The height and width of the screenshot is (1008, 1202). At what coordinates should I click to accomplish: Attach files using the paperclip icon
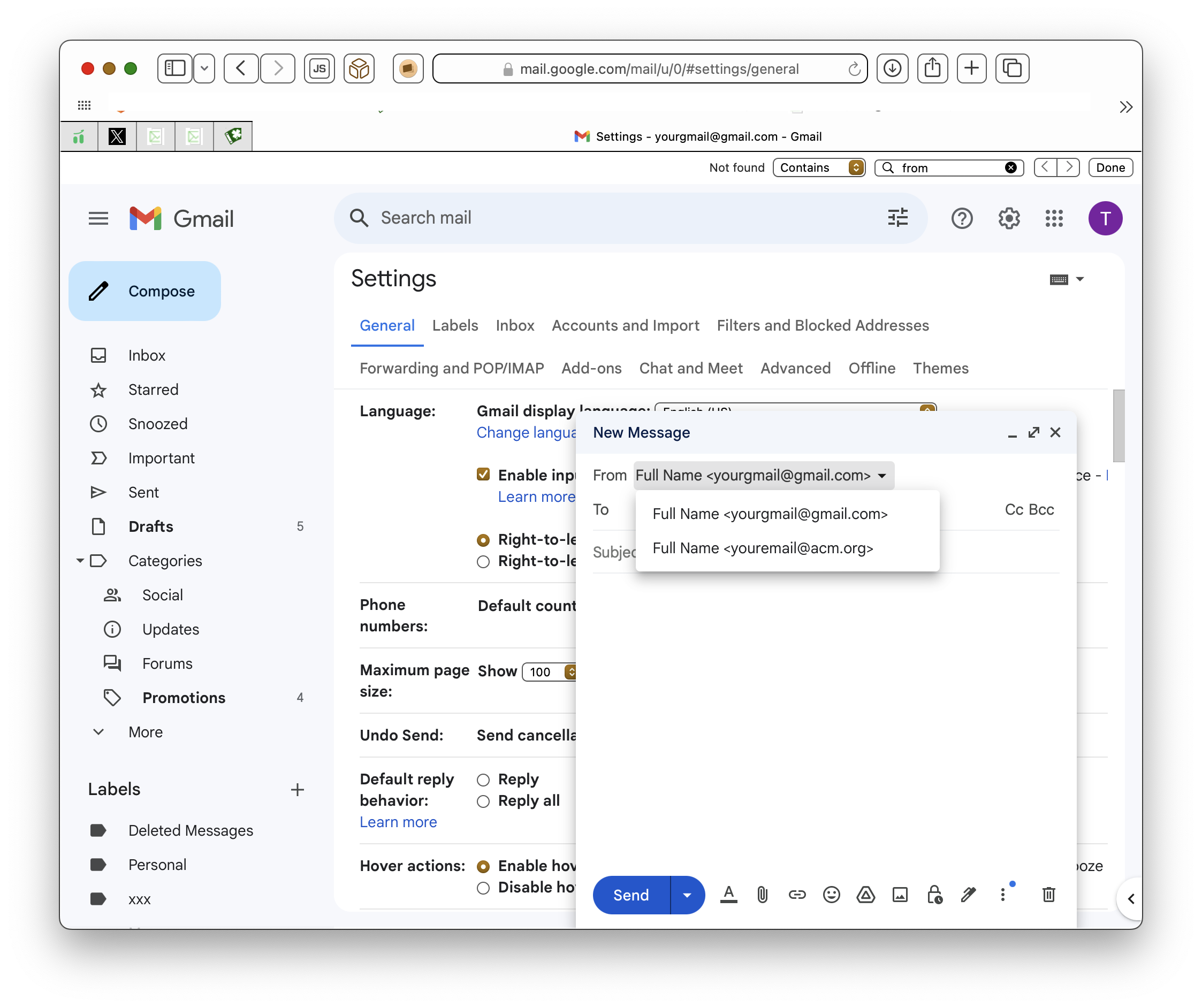tap(763, 895)
